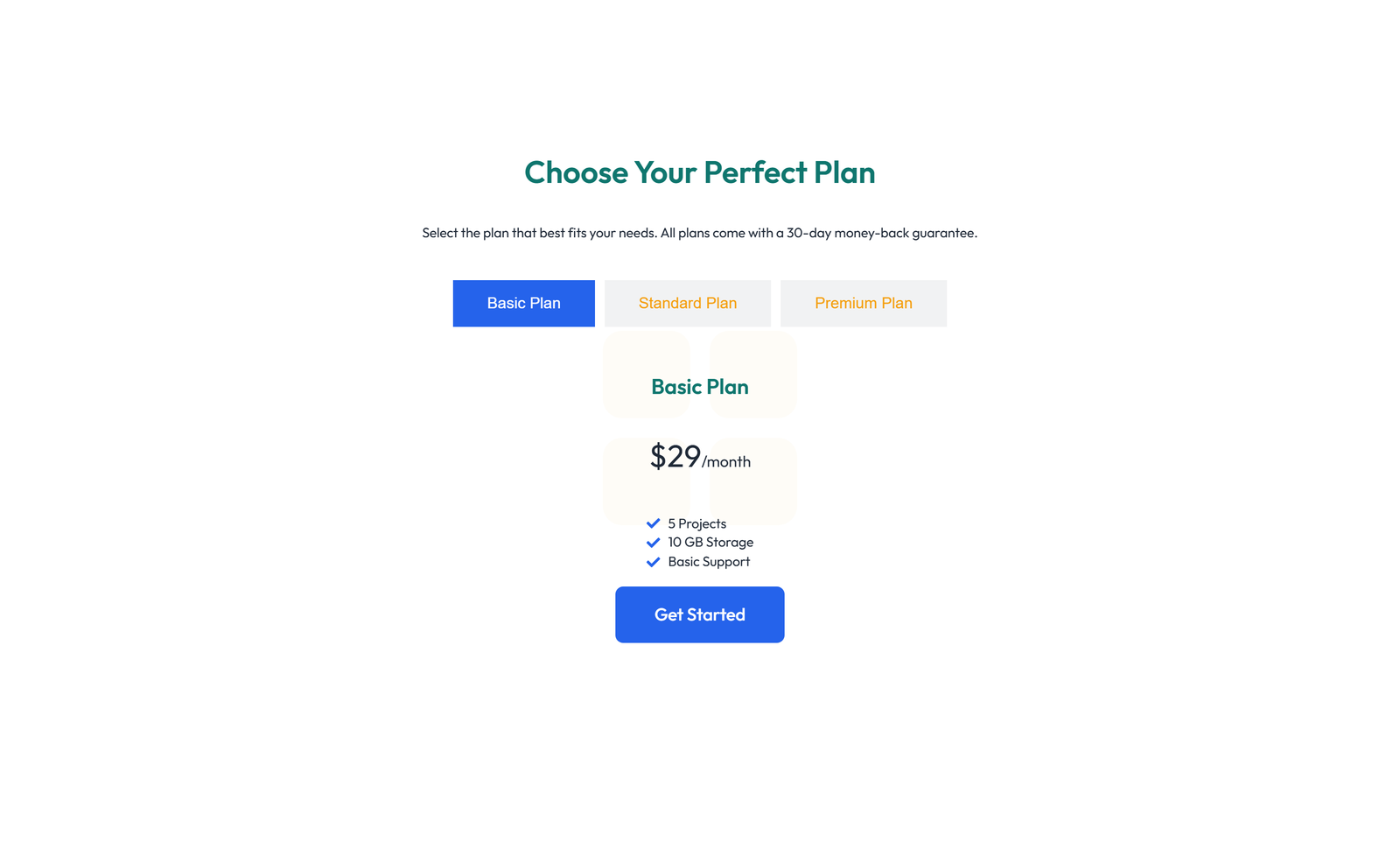Click the Basic Support feature text

708,561
